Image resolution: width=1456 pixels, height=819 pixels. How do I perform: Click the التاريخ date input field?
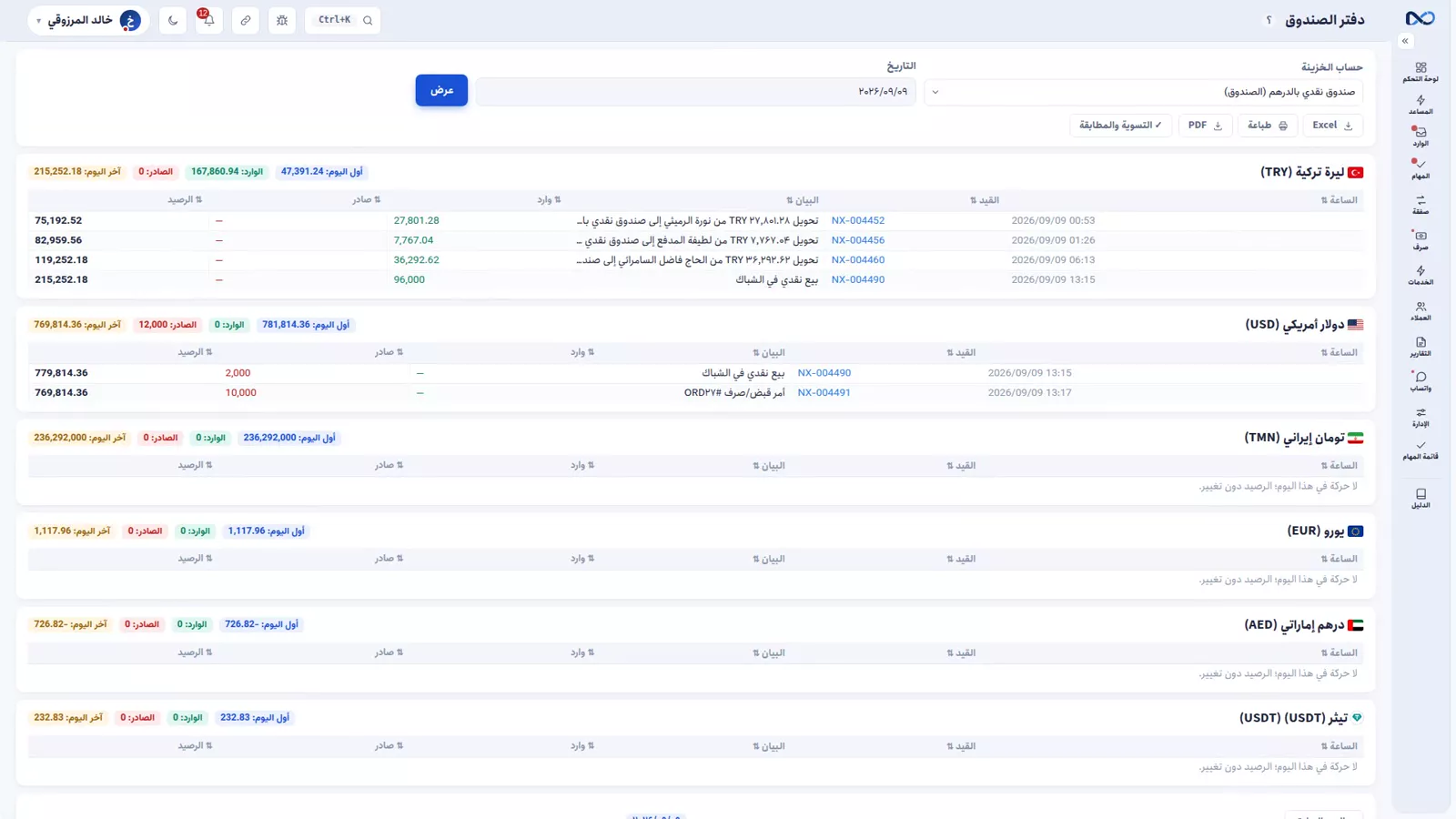click(696, 92)
